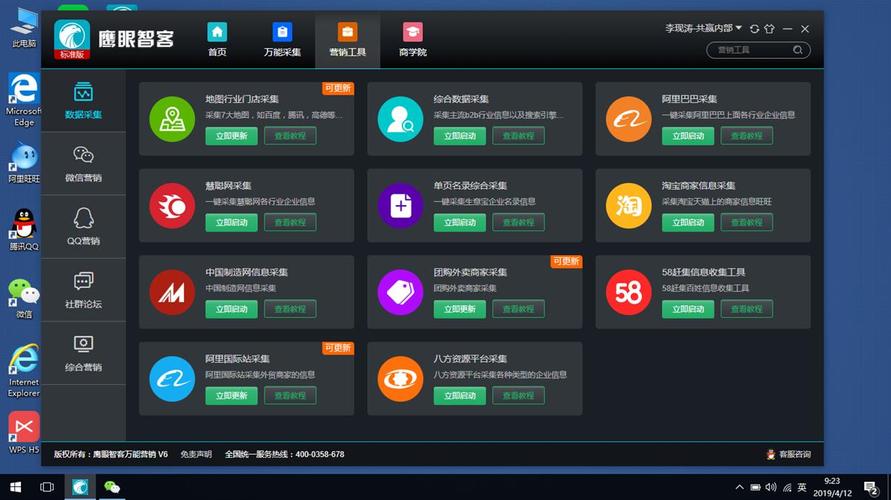The width and height of the screenshot is (891, 500).
Task: Click the skin shirt icon in the title bar
Action: 770,29
